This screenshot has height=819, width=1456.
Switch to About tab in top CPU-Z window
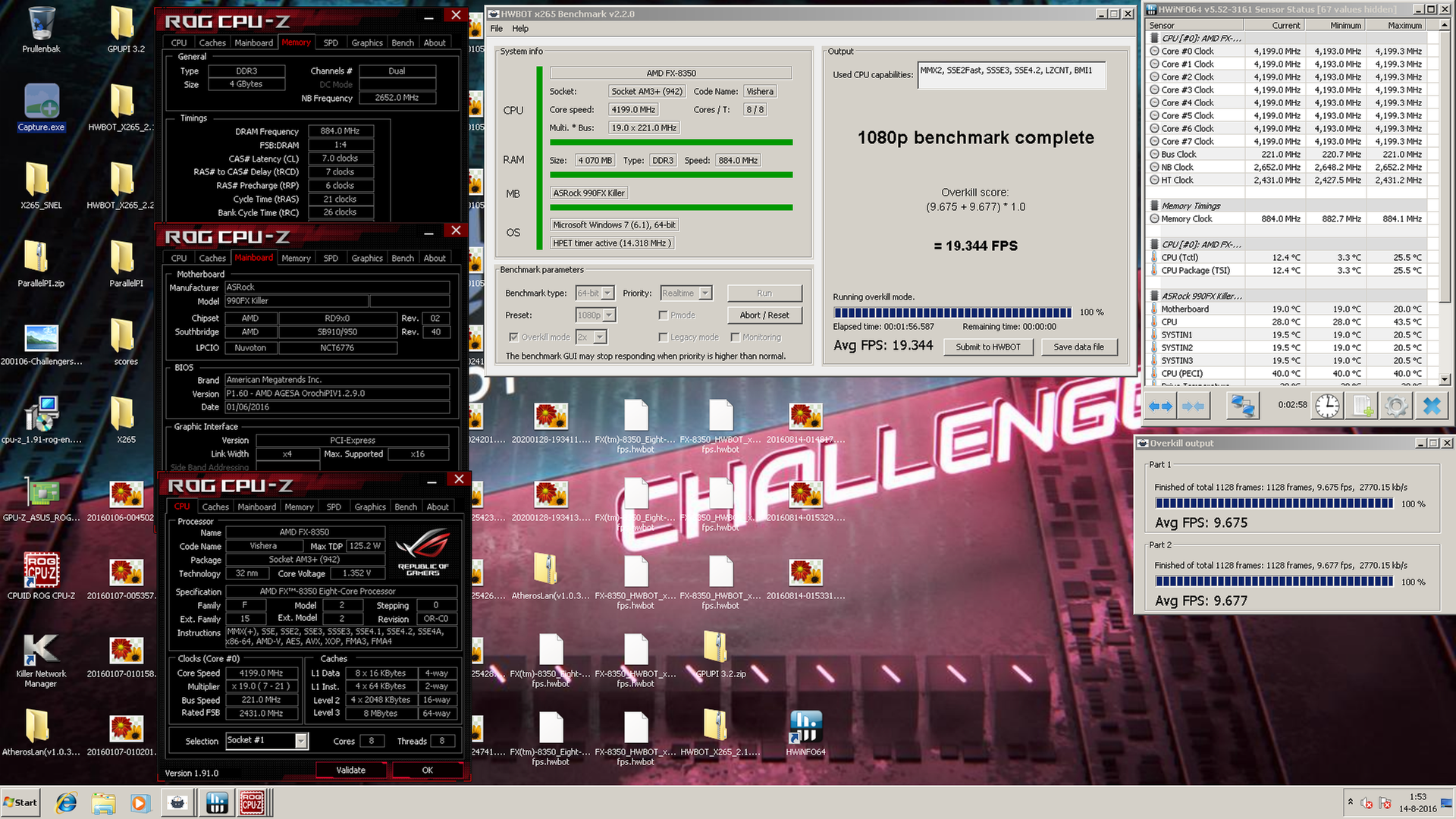(x=435, y=43)
